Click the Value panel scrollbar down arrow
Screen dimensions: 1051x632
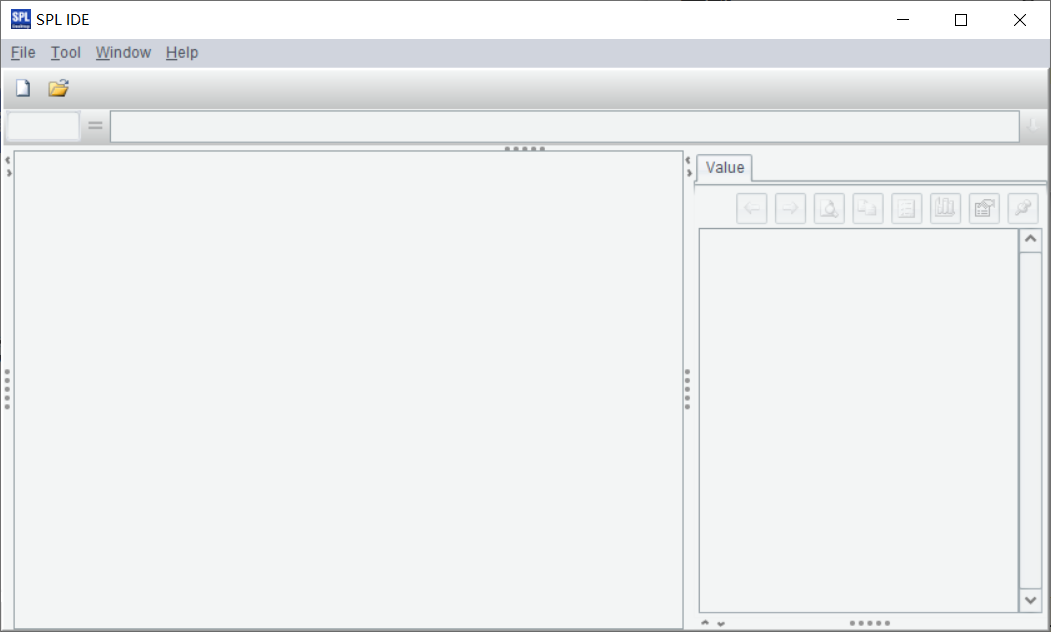[1030, 601]
